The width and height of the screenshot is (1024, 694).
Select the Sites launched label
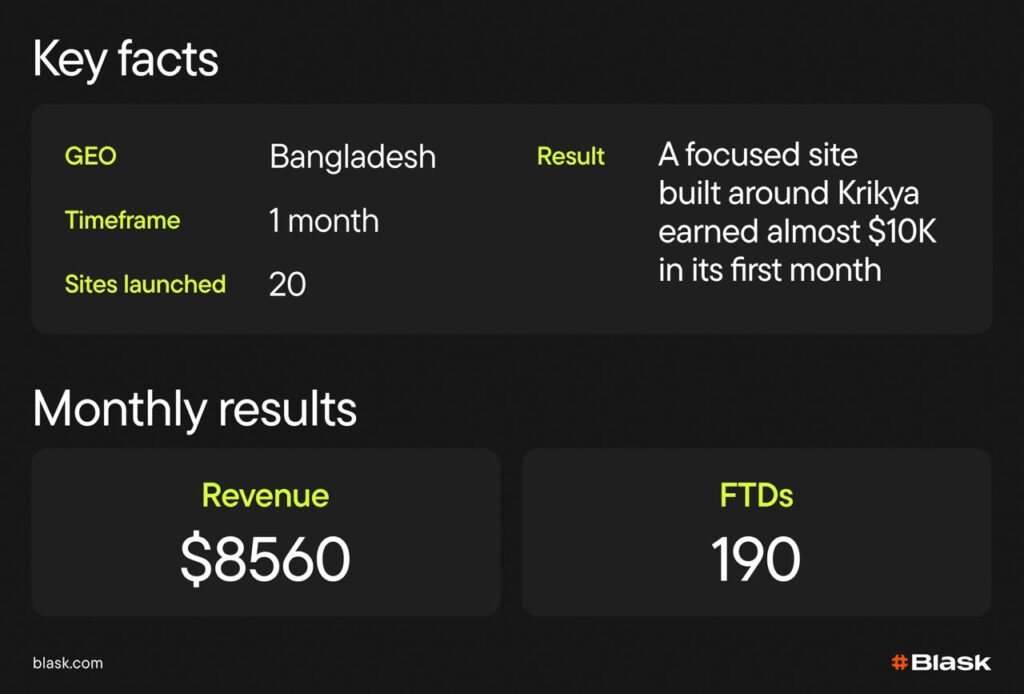coord(145,284)
